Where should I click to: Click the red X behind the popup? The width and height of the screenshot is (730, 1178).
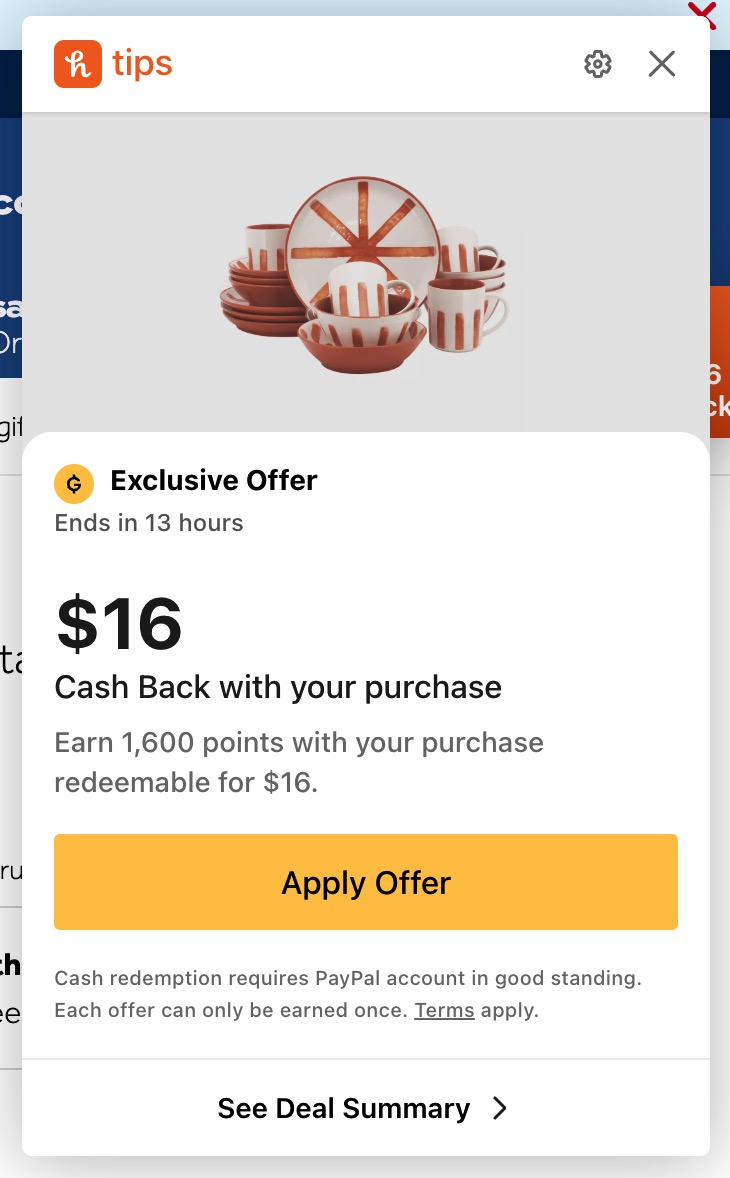pyautogui.click(x=703, y=12)
